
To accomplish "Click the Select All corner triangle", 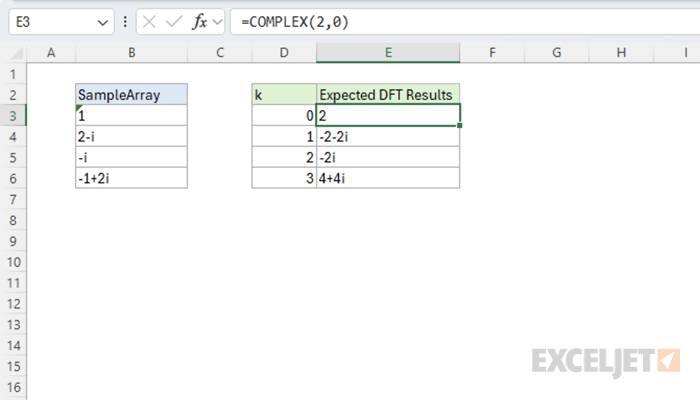I will pyautogui.click(x=17, y=53).
